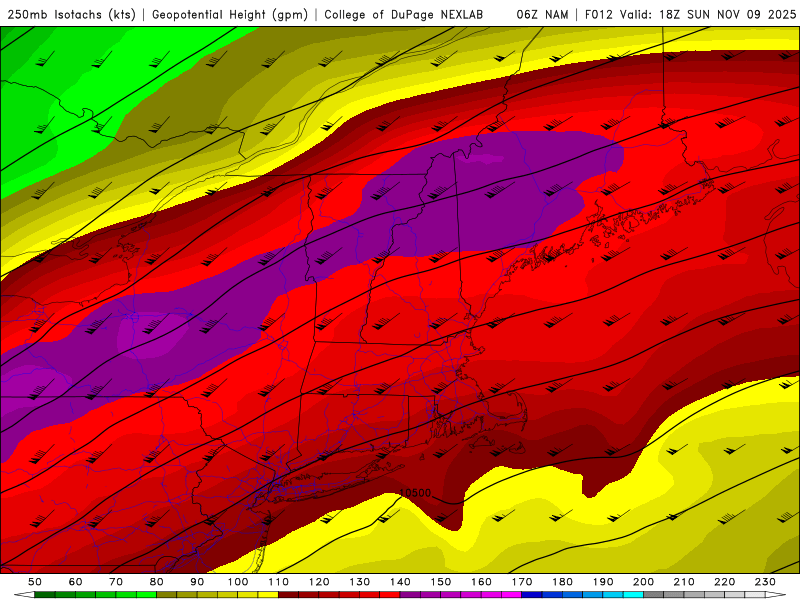Click the "F012 Valid: 18Z SUN NOV 09 2025" text
800x600 pixels.
pyautogui.click(x=690, y=15)
